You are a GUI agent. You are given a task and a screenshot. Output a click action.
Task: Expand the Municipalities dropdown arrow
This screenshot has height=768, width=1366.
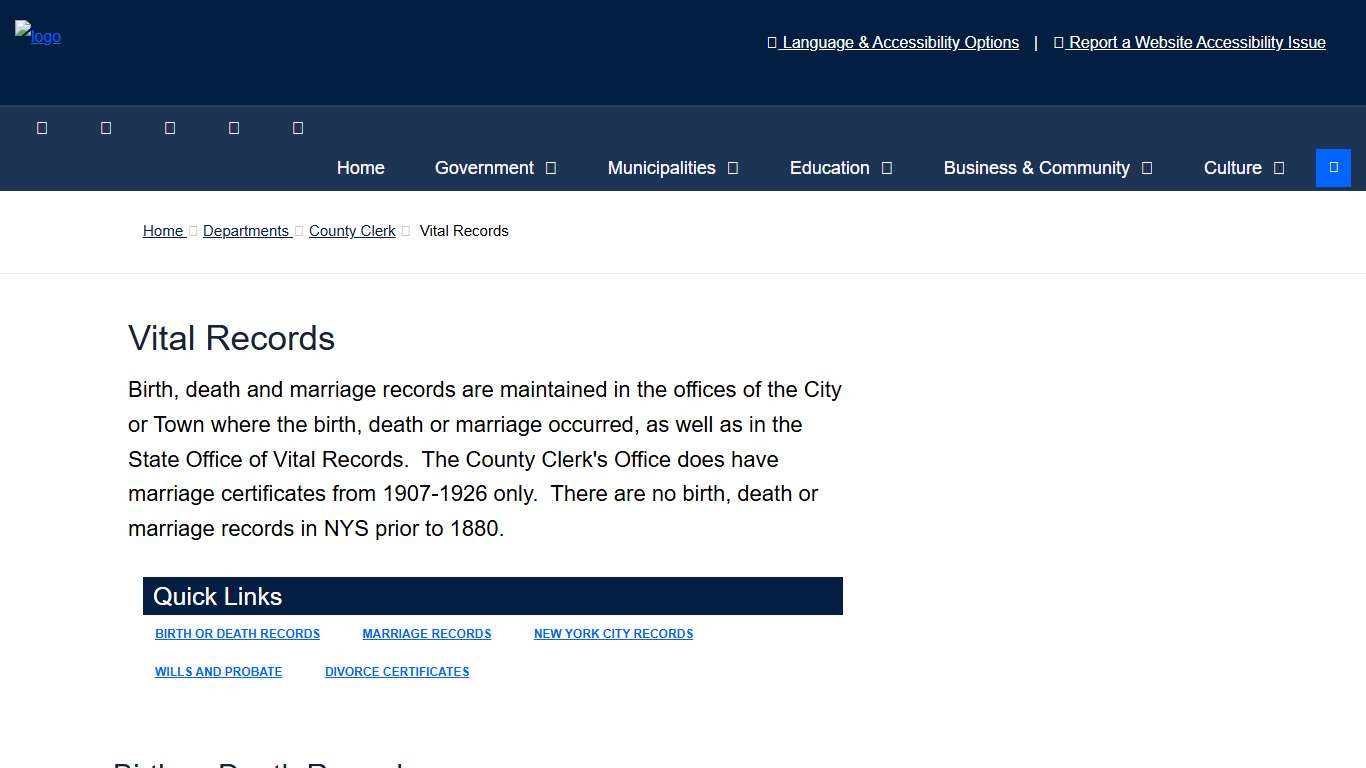733,168
